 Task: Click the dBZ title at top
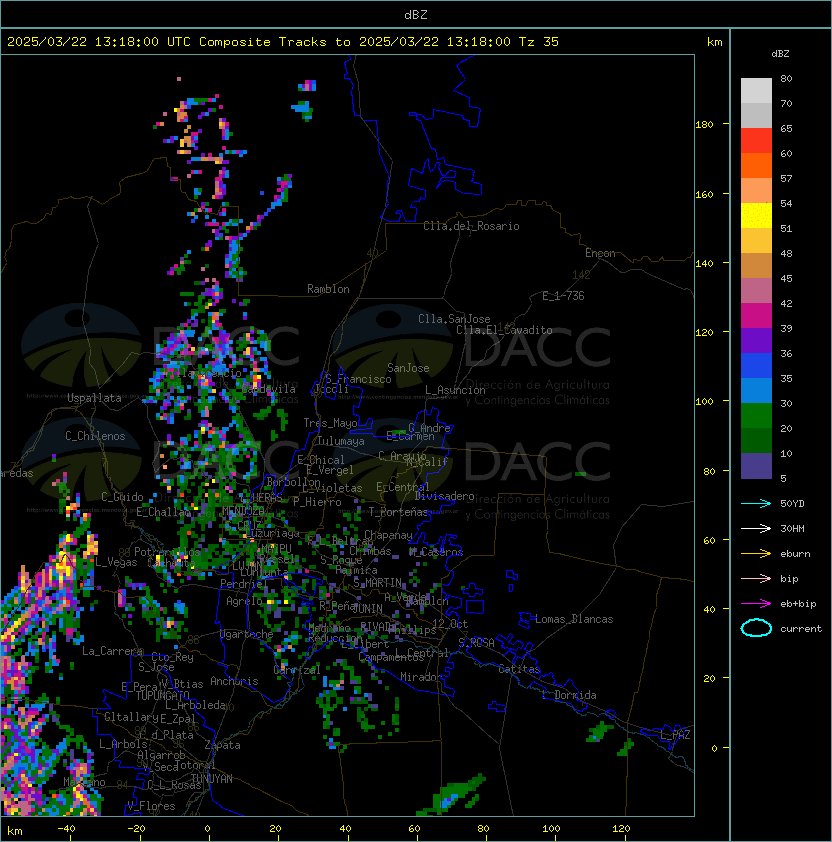tap(416, 14)
